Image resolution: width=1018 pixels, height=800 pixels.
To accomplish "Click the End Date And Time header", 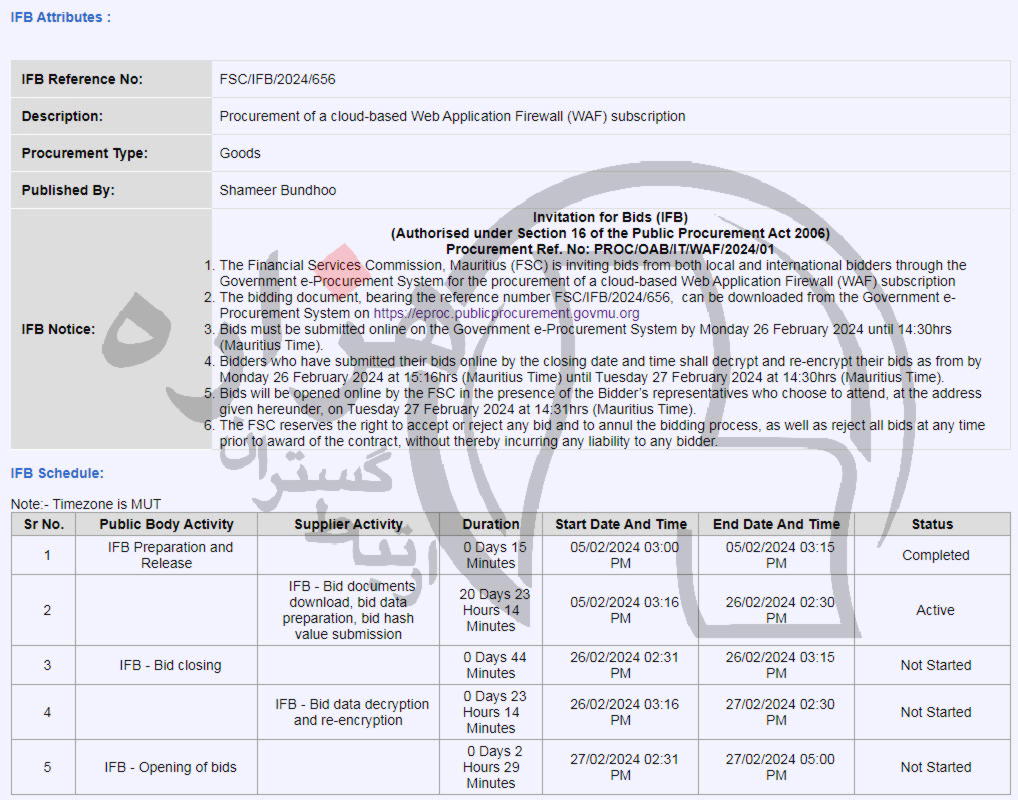I will [x=776, y=524].
